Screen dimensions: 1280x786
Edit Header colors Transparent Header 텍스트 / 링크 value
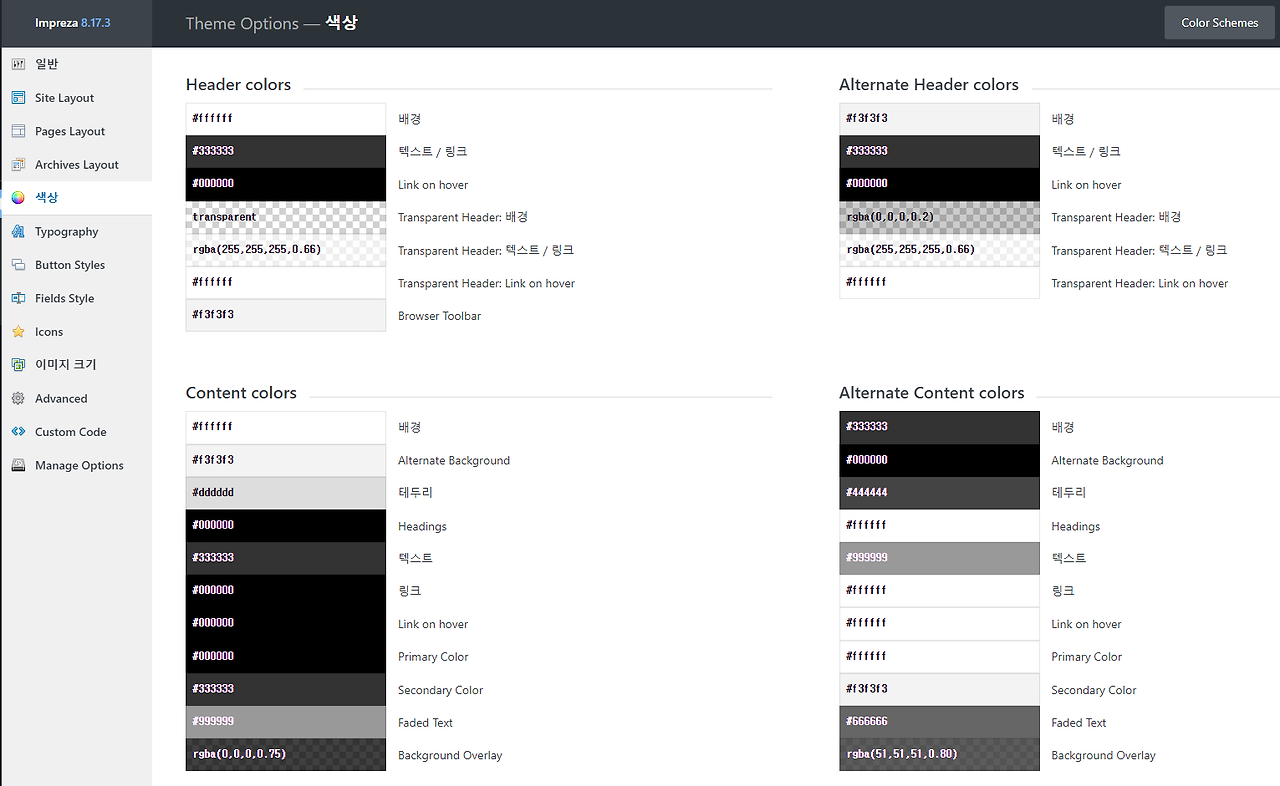coord(286,250)
